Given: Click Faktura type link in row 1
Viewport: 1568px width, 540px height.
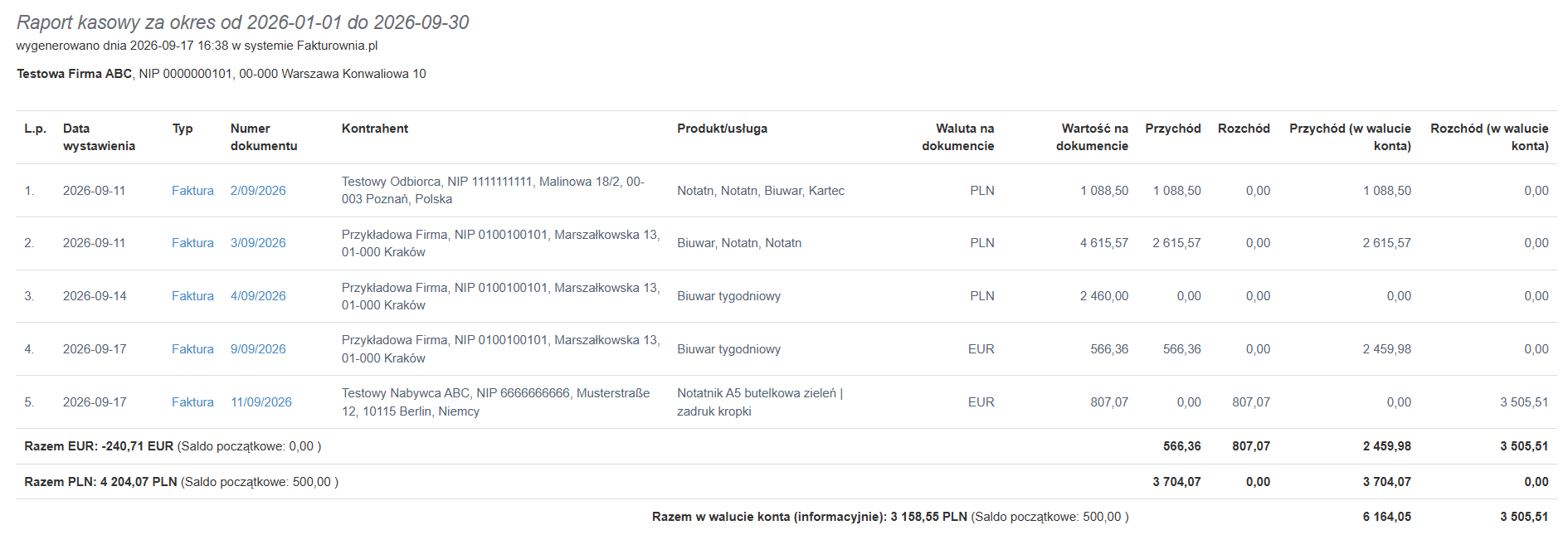Looking at the screenshot, I should (x=192, y=191).
